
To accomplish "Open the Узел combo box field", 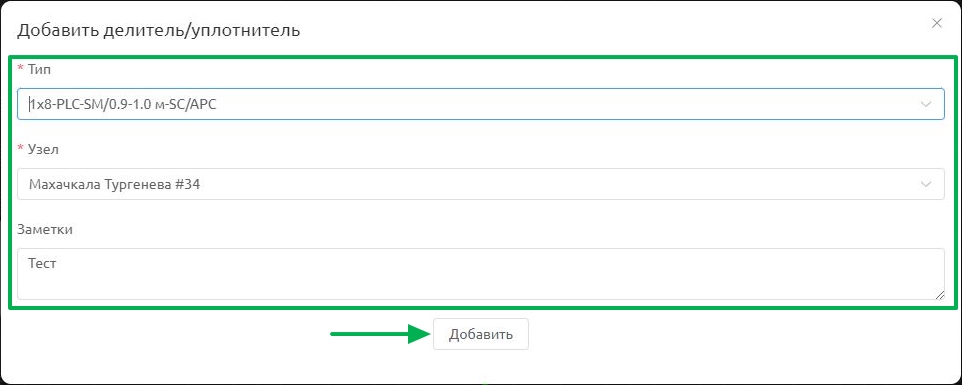I will coord(480,184).
